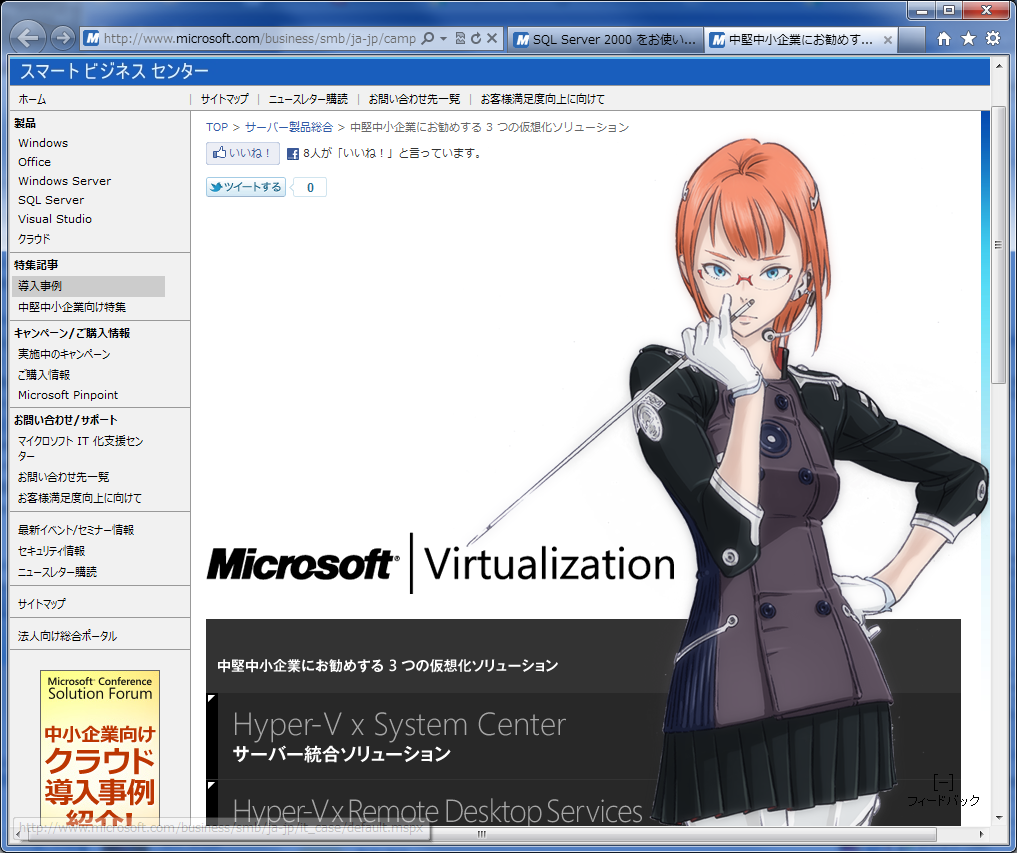Open the Tools gear icon
The height and width of the screenshot is (853, 1017).
coord(992,39)
